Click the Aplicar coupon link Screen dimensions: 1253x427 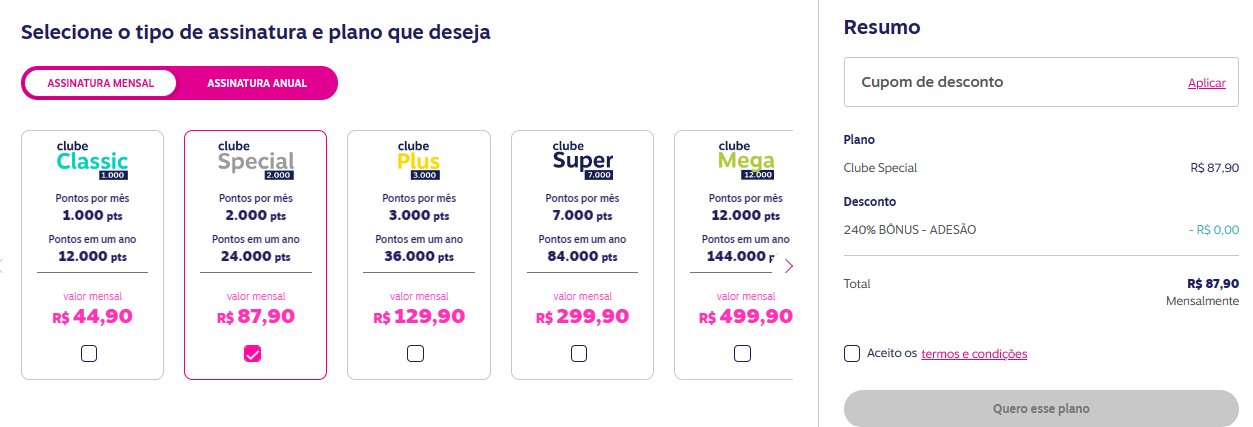point(1206,83)
